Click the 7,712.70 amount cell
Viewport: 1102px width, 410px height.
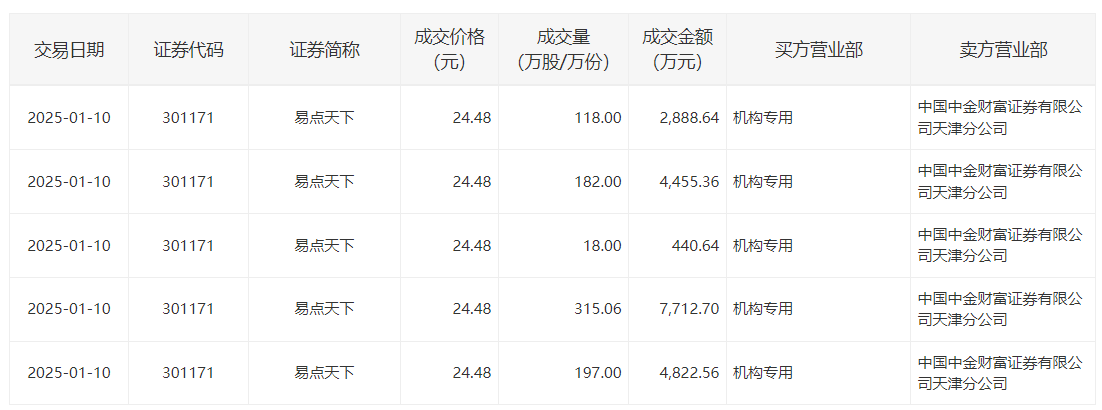[x=689, y=309]
